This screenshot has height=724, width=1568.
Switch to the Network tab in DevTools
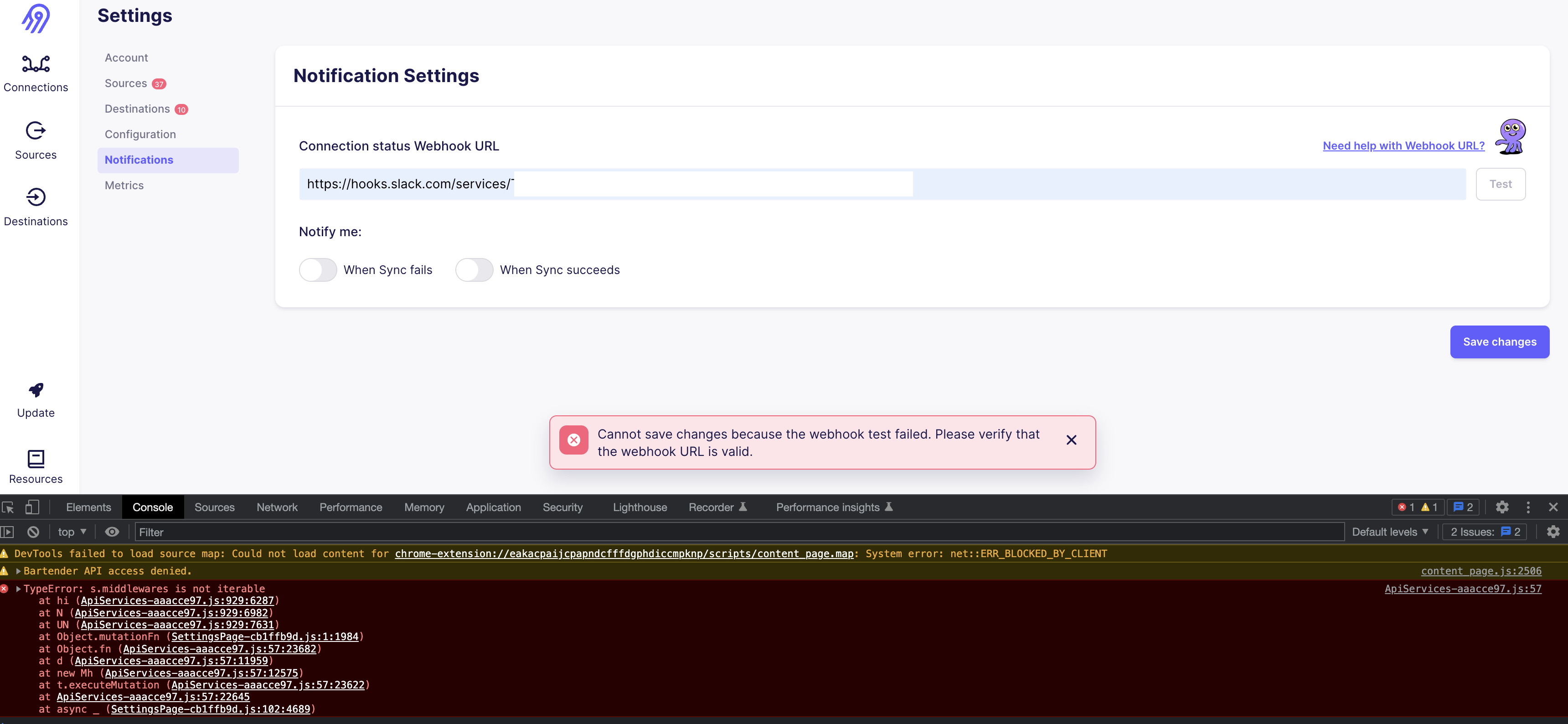point(277,507)
